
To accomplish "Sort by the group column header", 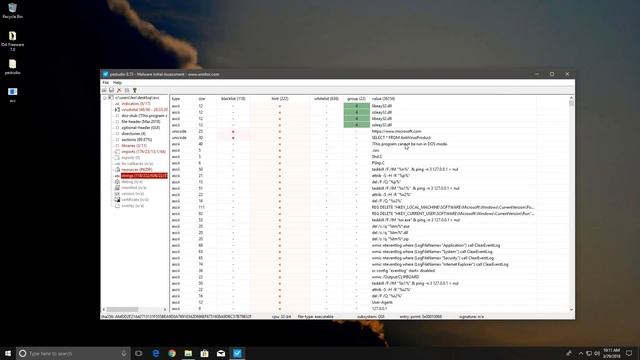I will pos(356,99).
